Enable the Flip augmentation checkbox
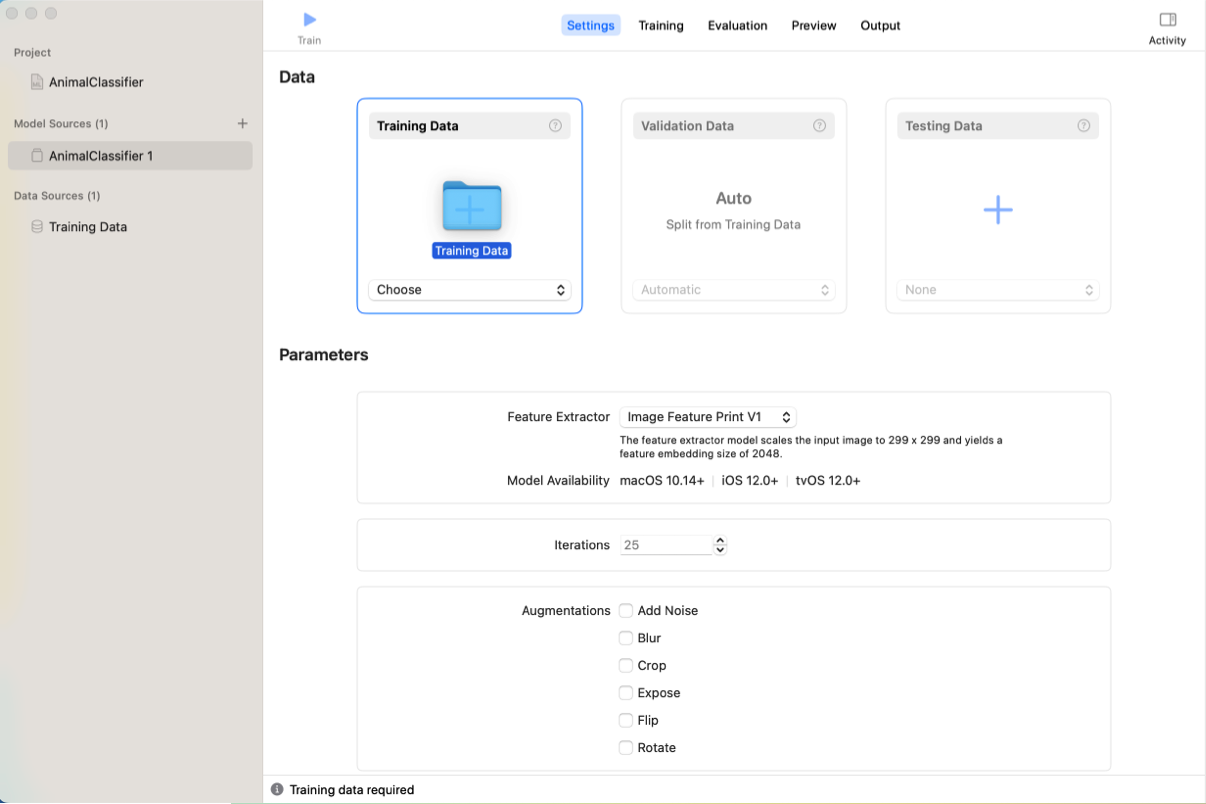This screenshot has height=804, width=1206. pyautogui.click(x=626, y=720)
